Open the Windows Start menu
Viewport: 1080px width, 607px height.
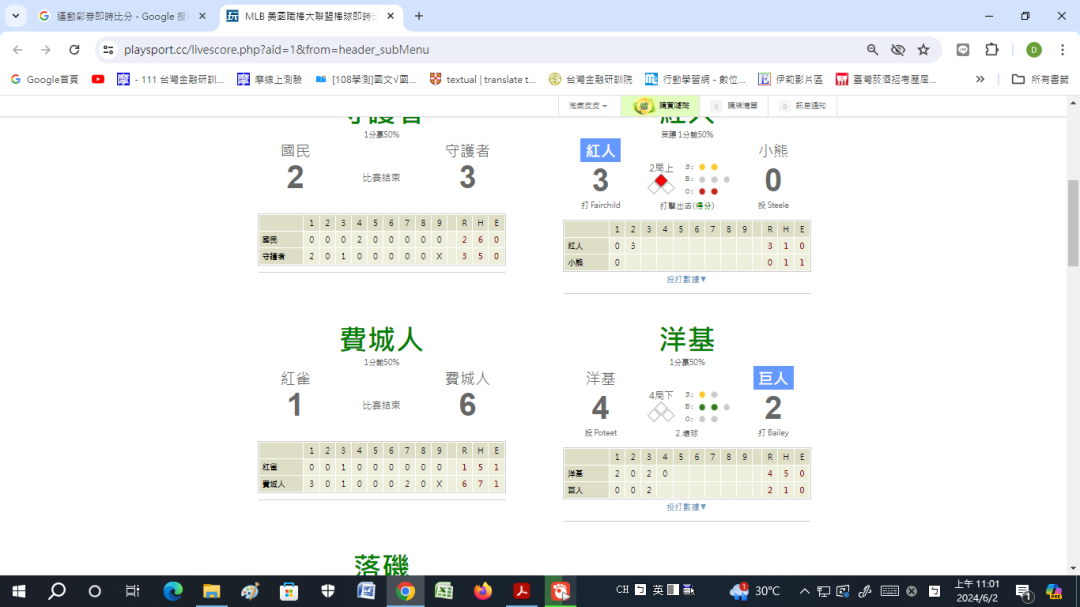19,591
